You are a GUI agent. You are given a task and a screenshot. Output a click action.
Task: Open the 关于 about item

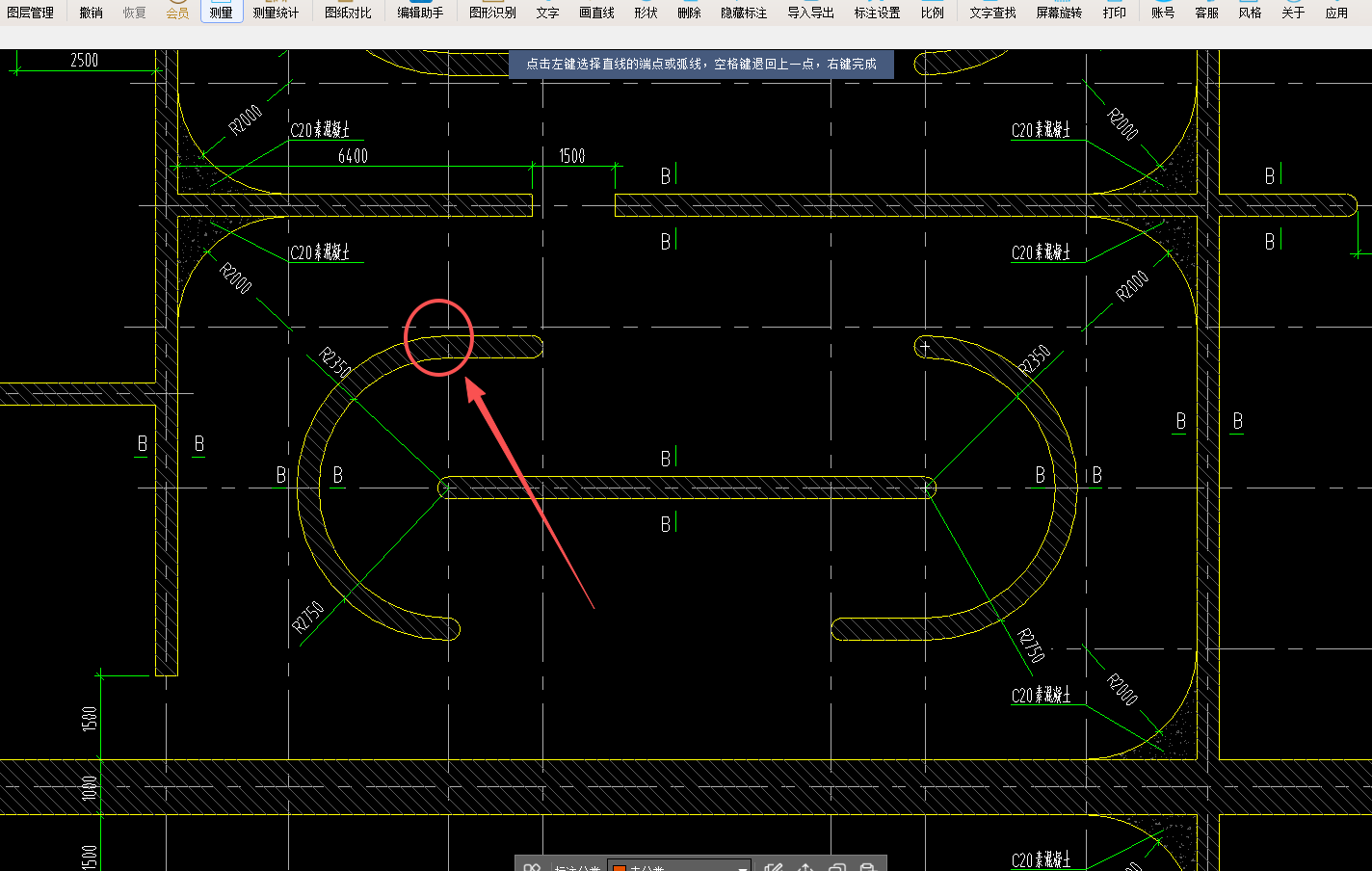pyautogui.click(x=1293, y=13)
